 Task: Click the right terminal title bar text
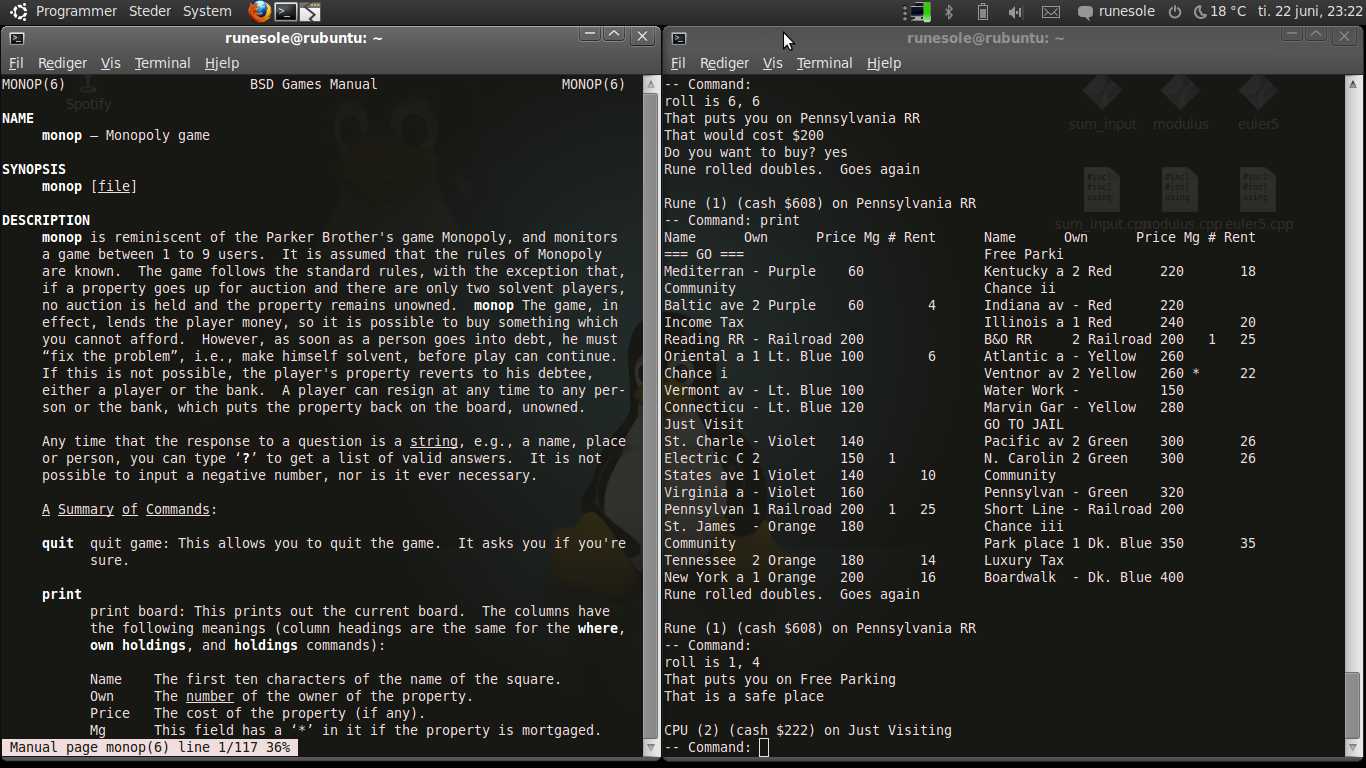point(985,38)
